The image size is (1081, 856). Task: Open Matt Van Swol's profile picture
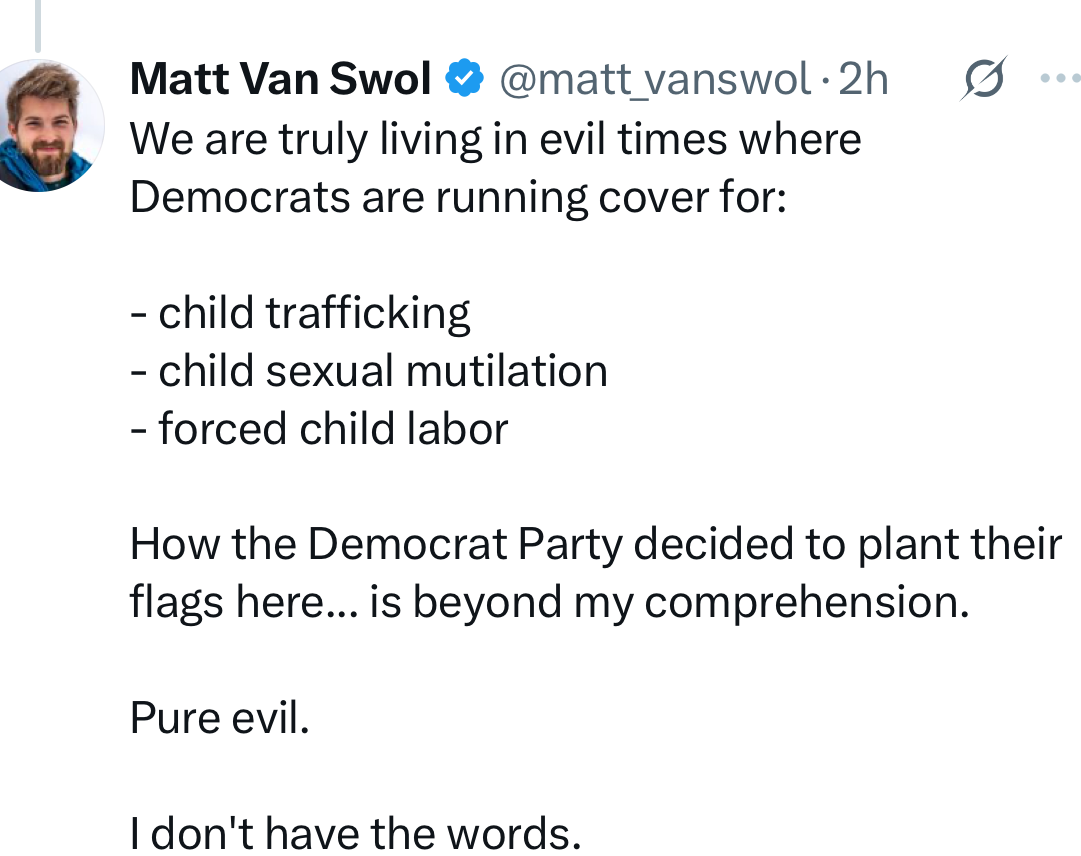point(51,125)
